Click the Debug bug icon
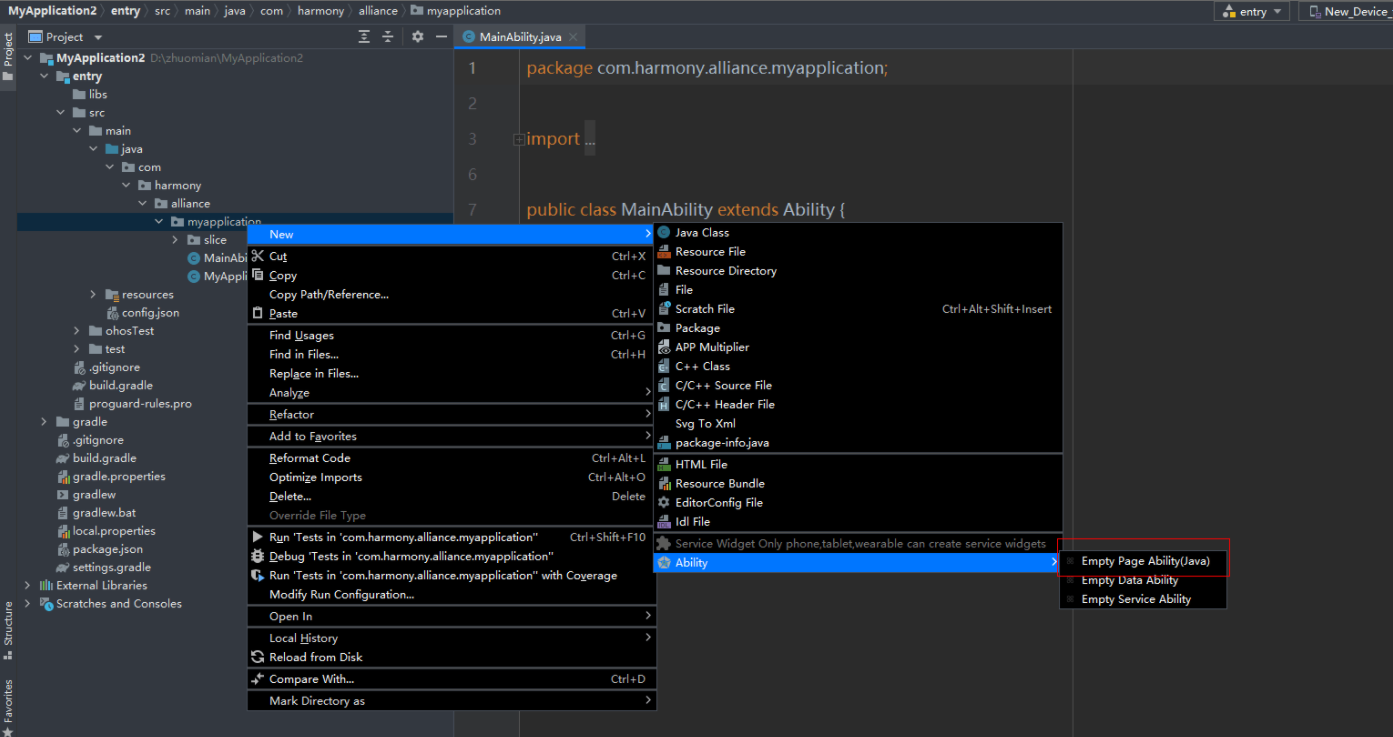1393x737 pixels. [x=258, y=556]
